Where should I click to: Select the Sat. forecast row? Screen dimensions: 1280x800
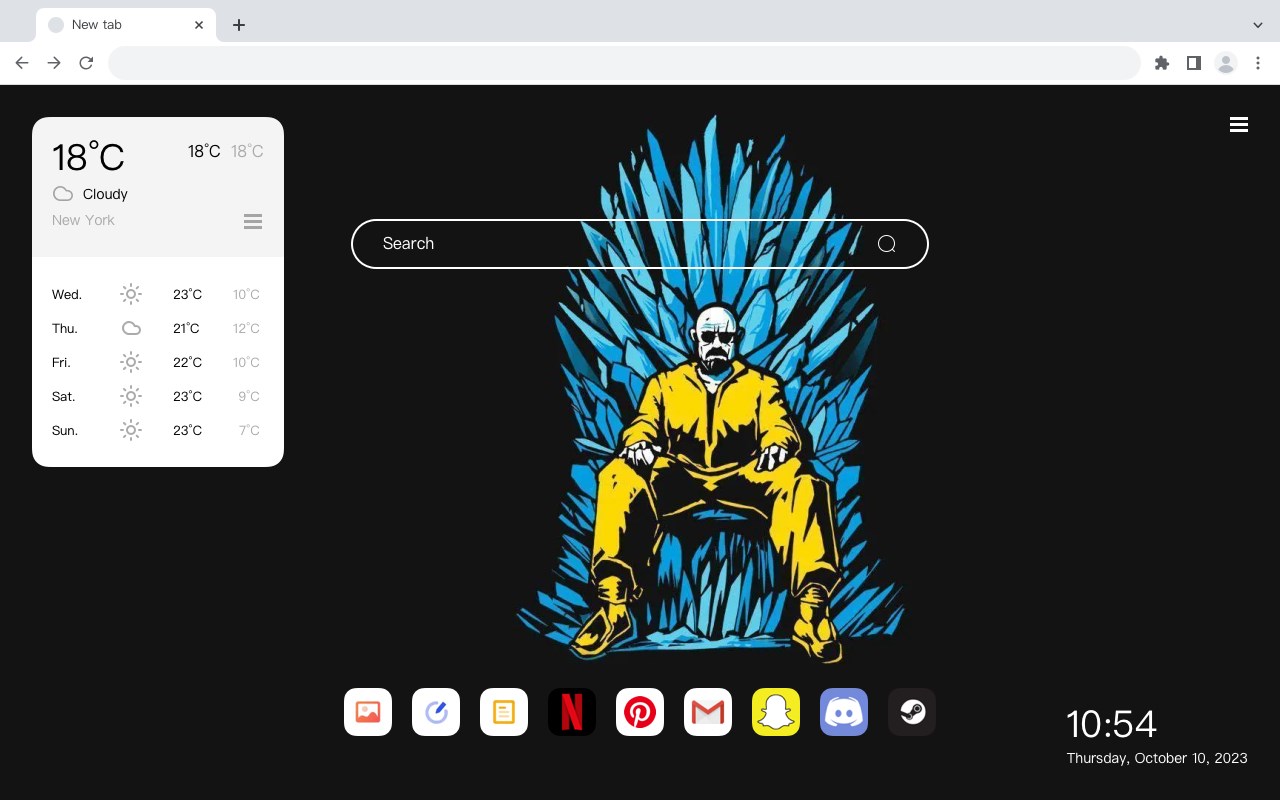coord(158,396)
